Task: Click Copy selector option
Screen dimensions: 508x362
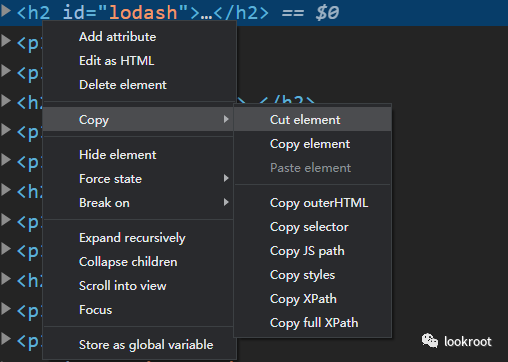Action: (x=313, y=227)
